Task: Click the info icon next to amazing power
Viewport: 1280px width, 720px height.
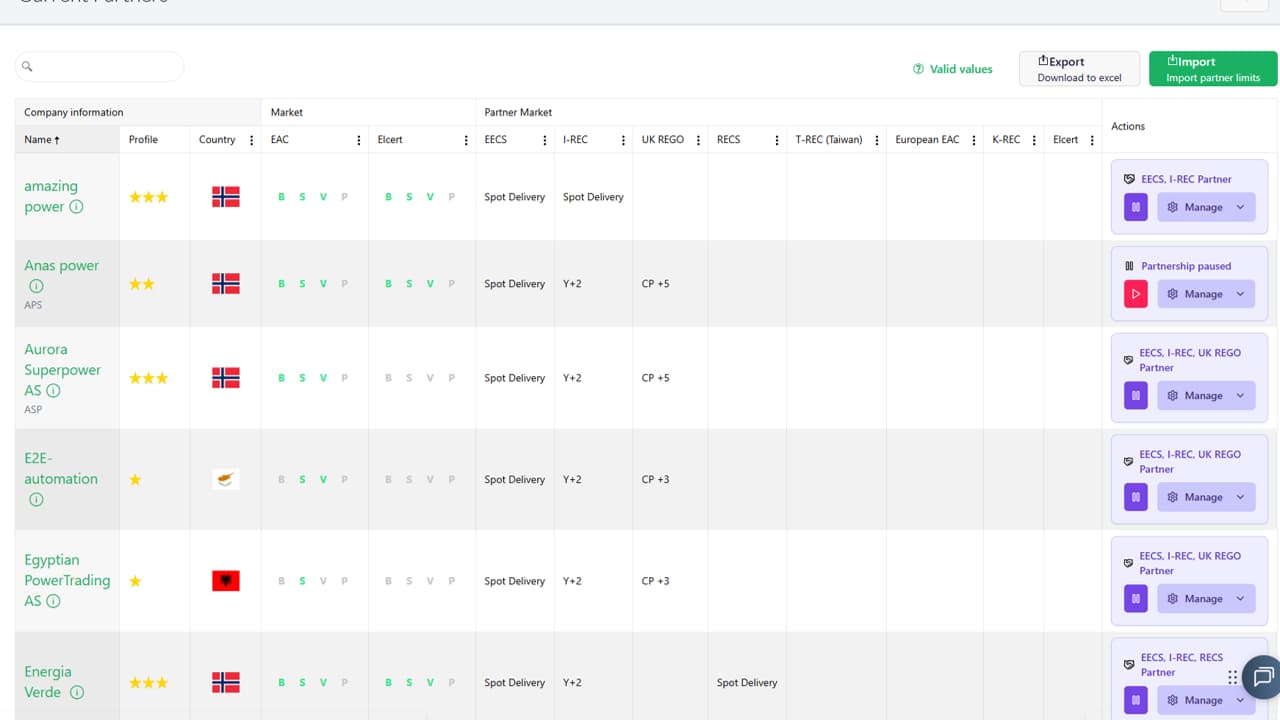Action: tap(76, 207)
